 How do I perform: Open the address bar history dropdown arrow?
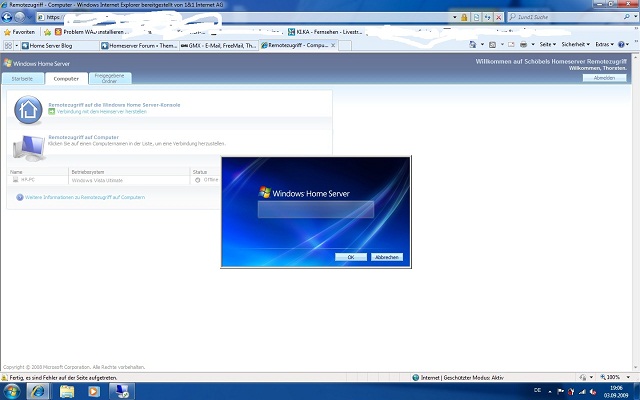click(455, 17)
